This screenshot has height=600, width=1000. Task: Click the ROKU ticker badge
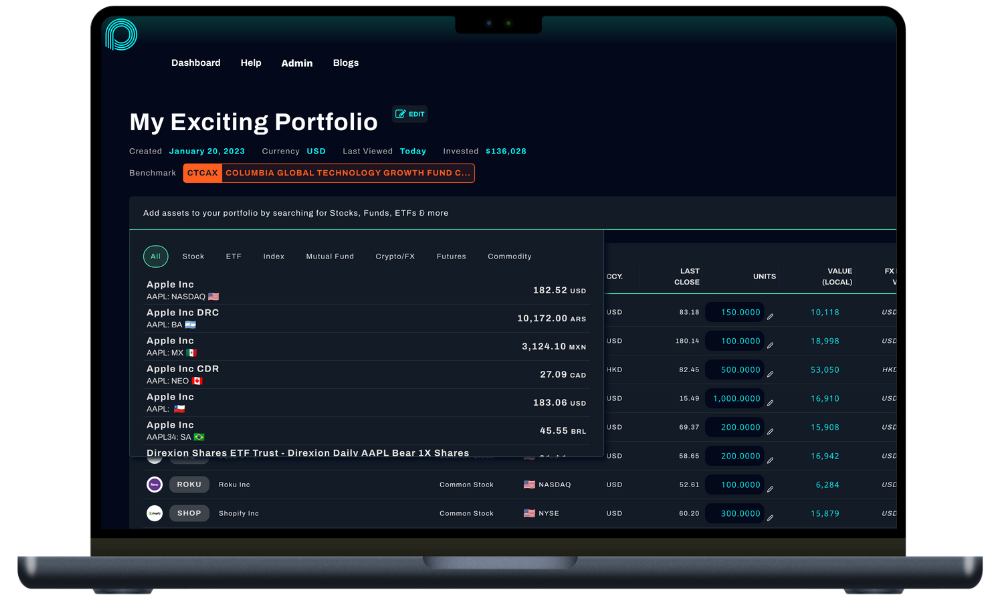pos(189,485)
